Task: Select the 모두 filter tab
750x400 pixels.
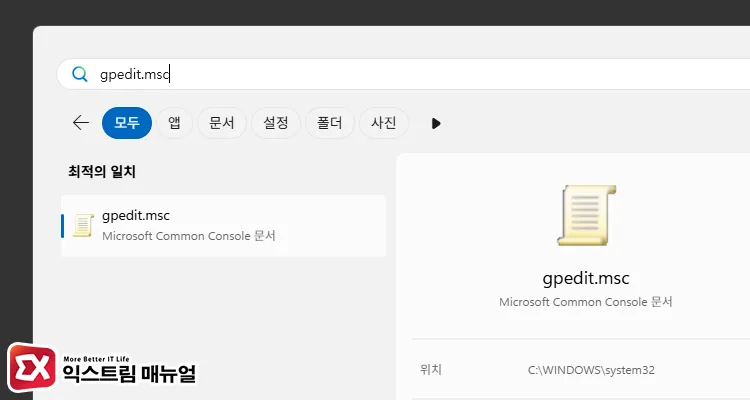Action: coord(127,123)
